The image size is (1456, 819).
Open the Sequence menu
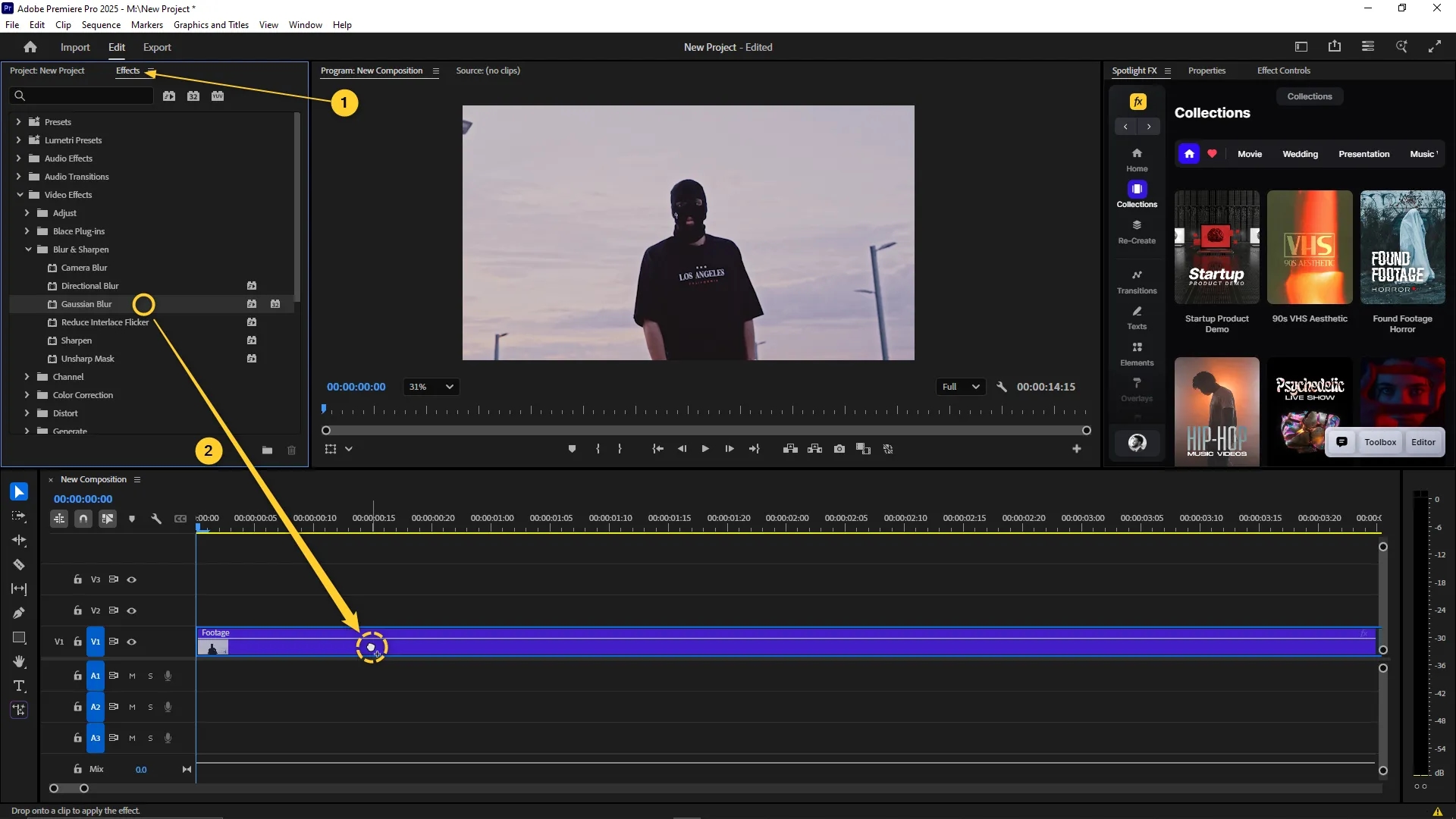tap(101, 25)
